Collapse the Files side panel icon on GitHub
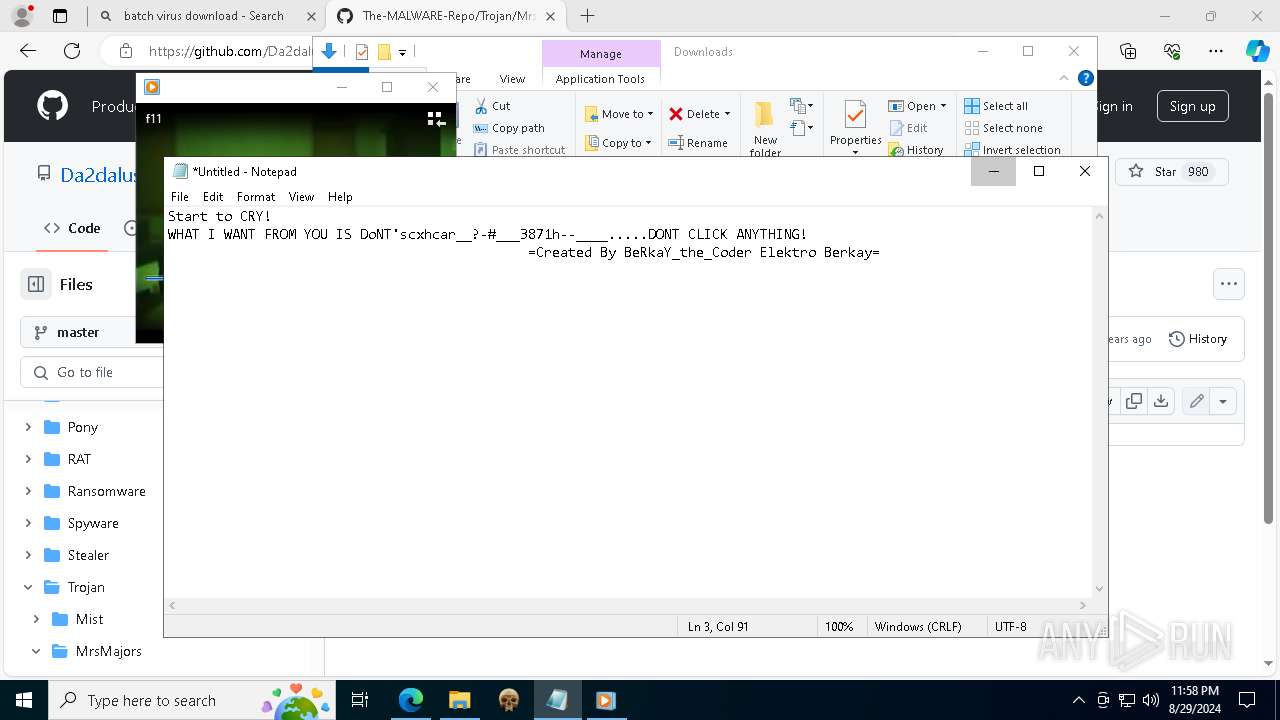The image size is (1280, 720). (36, 284)
